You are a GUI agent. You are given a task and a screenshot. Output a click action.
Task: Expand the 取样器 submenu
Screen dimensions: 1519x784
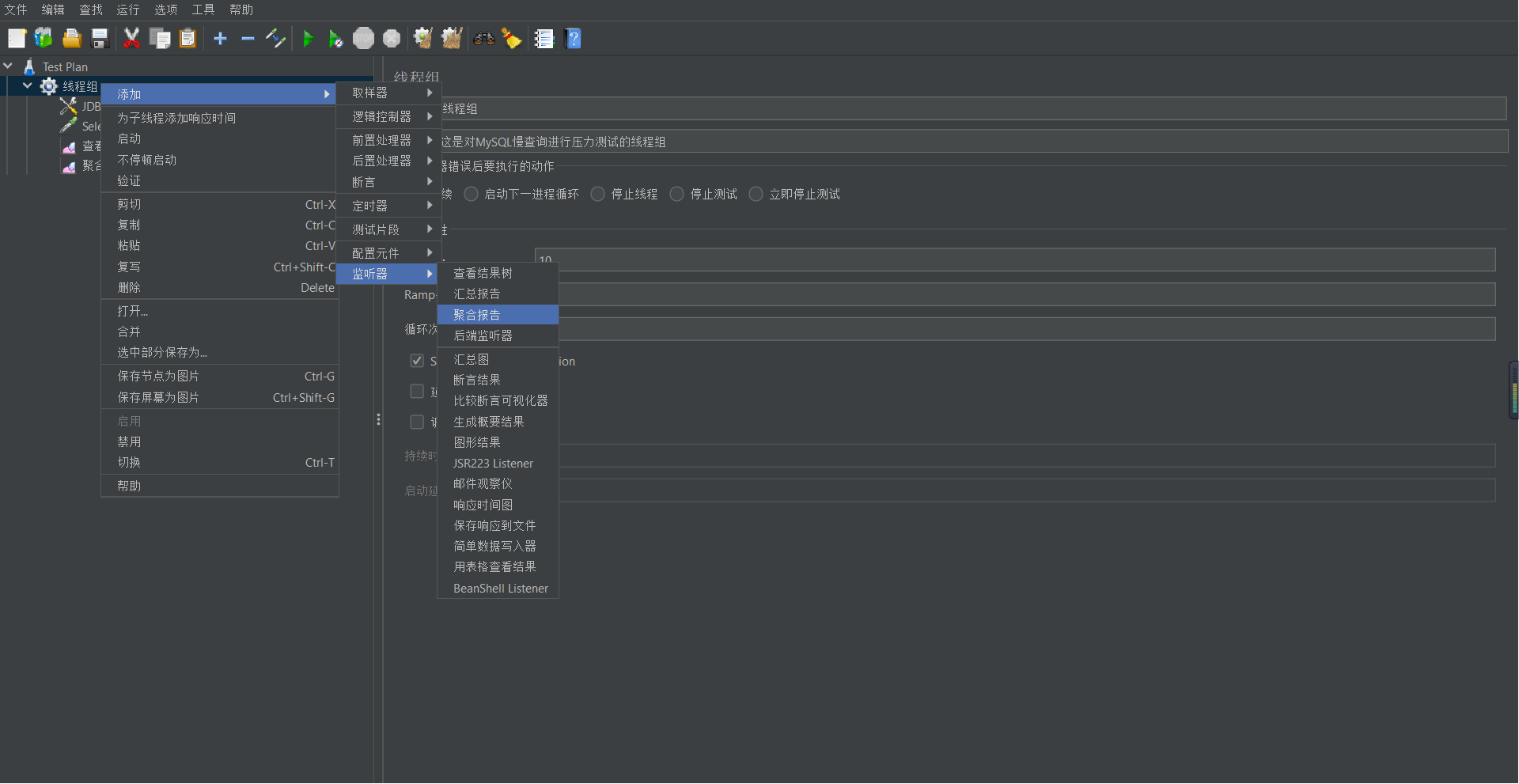coord(388,93)
